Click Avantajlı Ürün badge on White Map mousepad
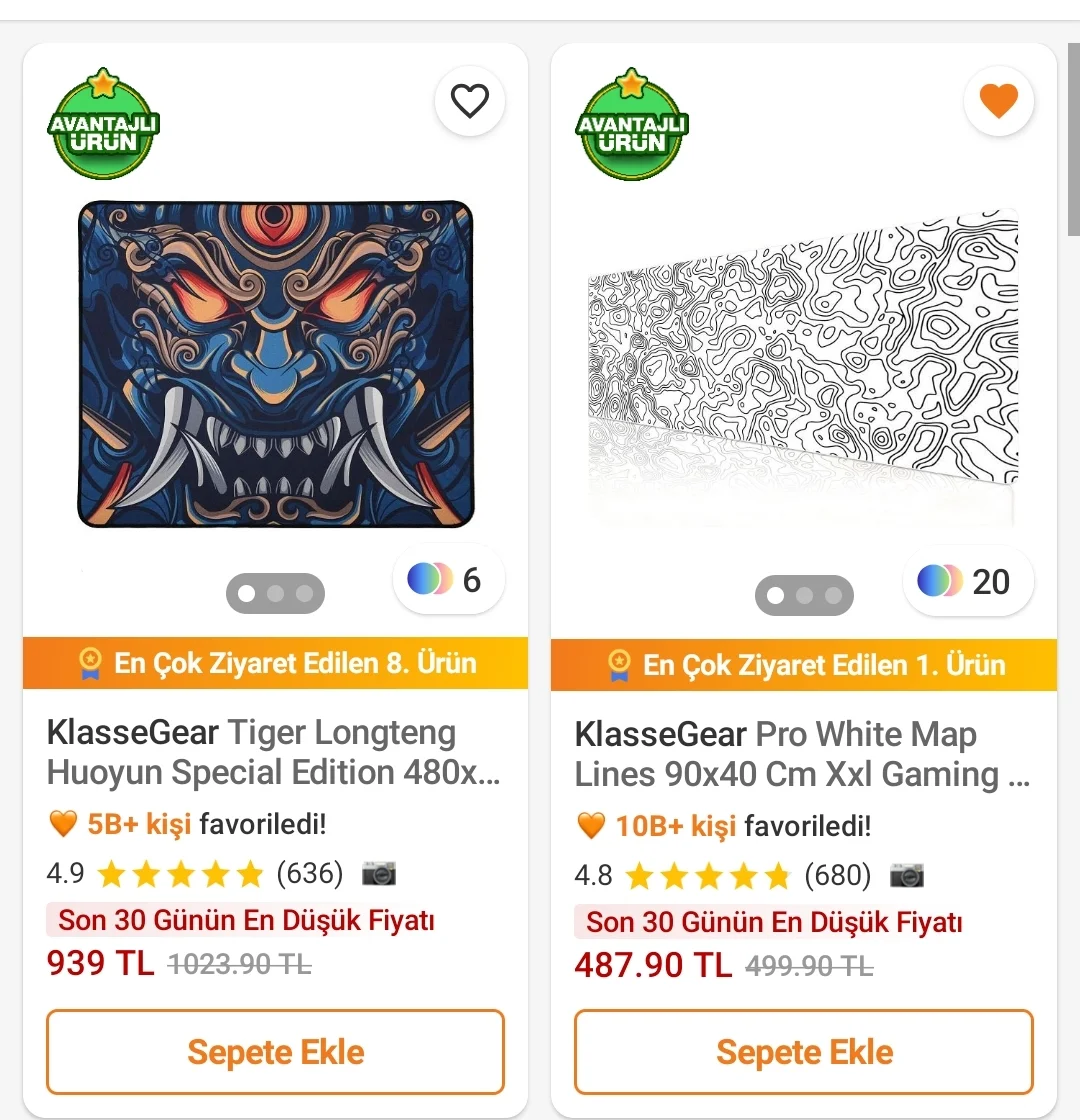The image size is (1080, 1120). [632, 126]
